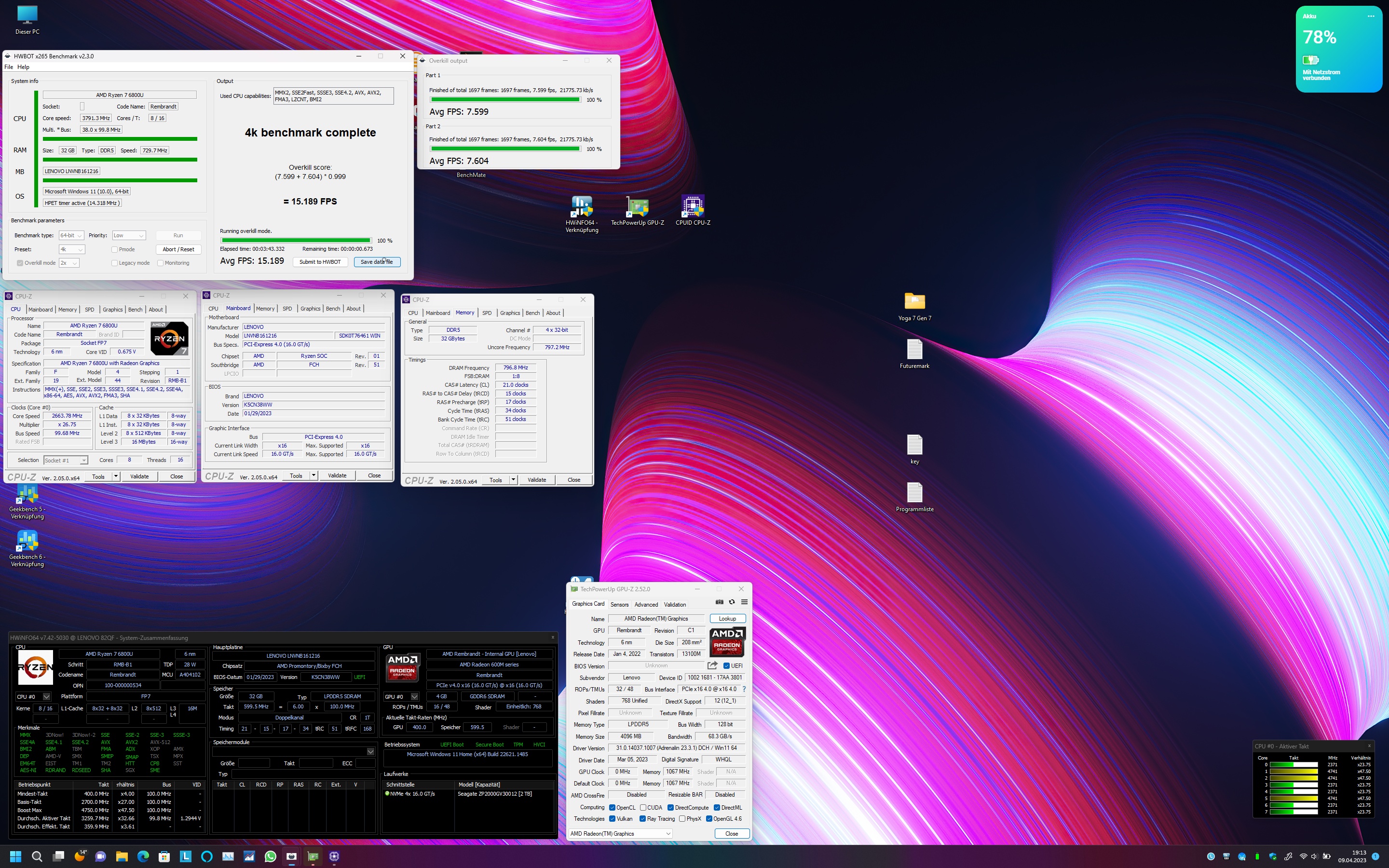The width and height of the screenshot is (1389, 868).
Task: Open the Help menu in HWBOT
Action: pos(23,67)
